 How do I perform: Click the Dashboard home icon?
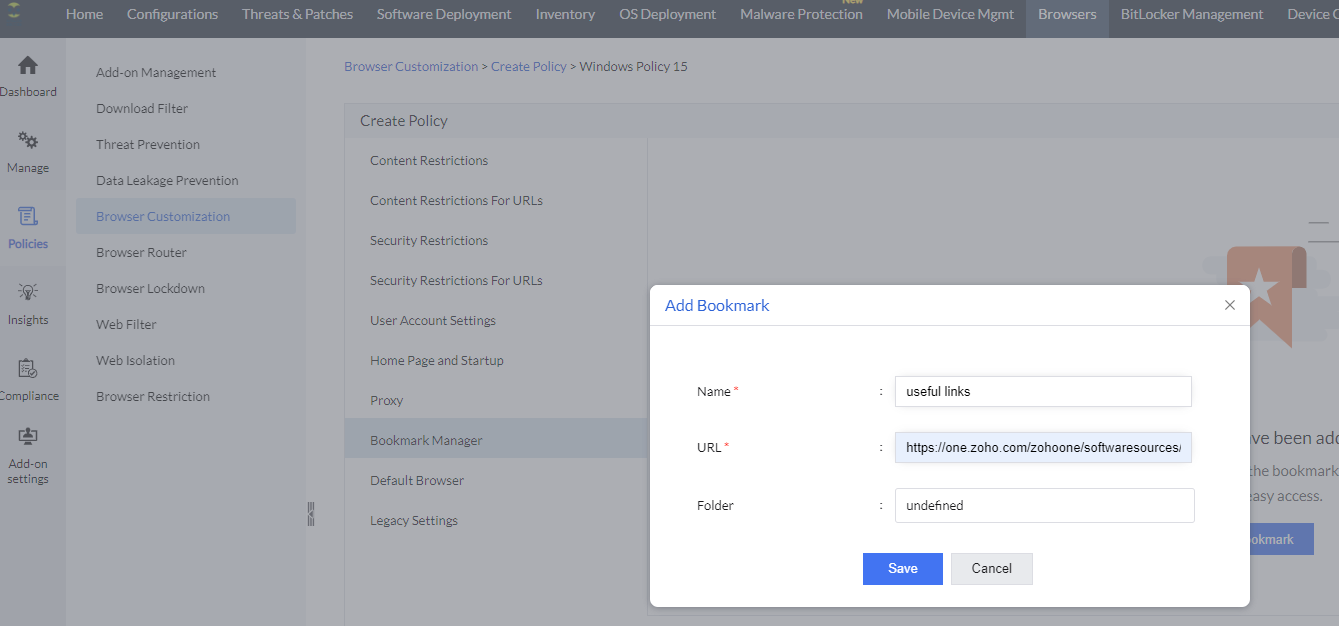(x=28, y=66)
